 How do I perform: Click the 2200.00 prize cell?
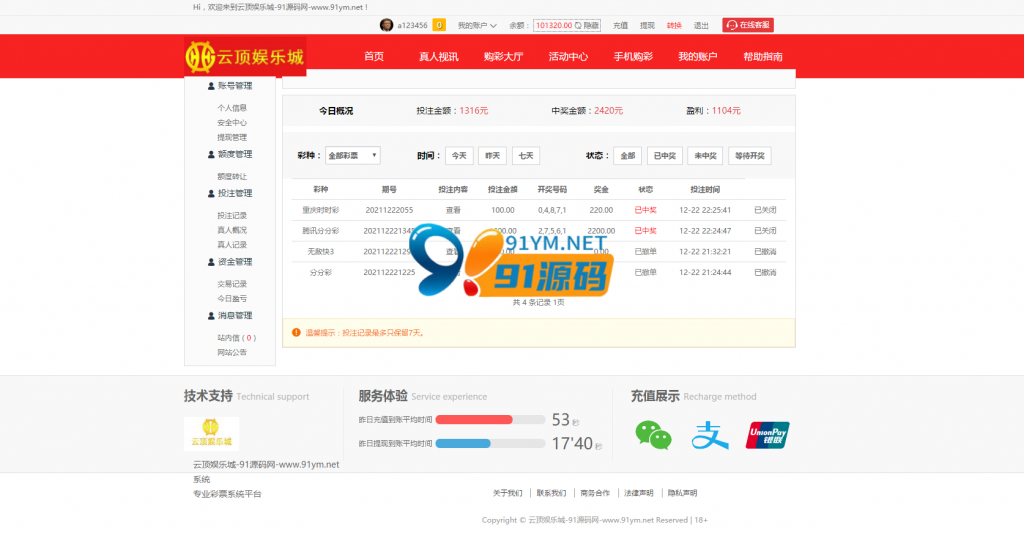coord(601,231)
